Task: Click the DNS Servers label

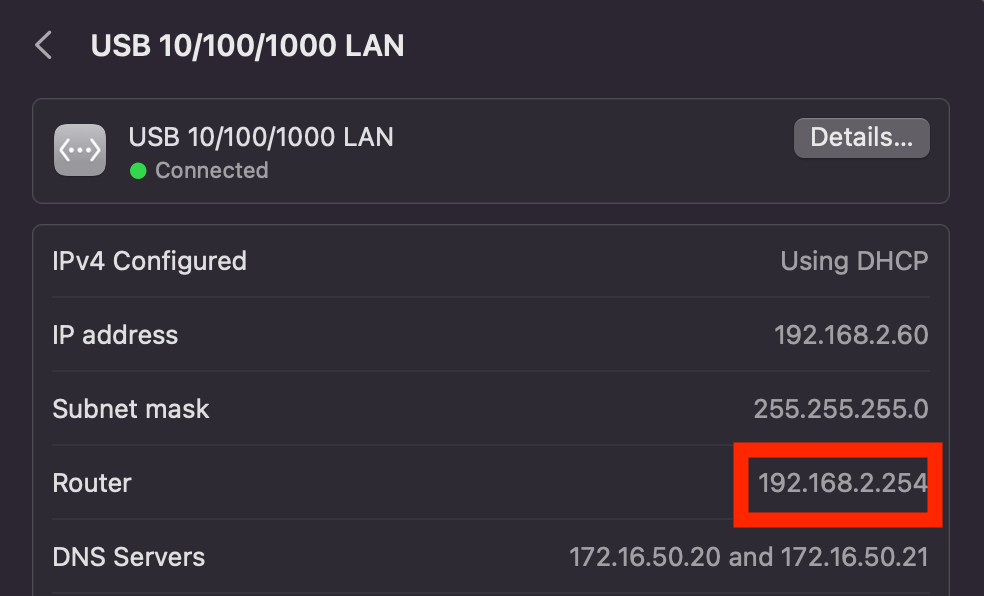Action: 129,557
